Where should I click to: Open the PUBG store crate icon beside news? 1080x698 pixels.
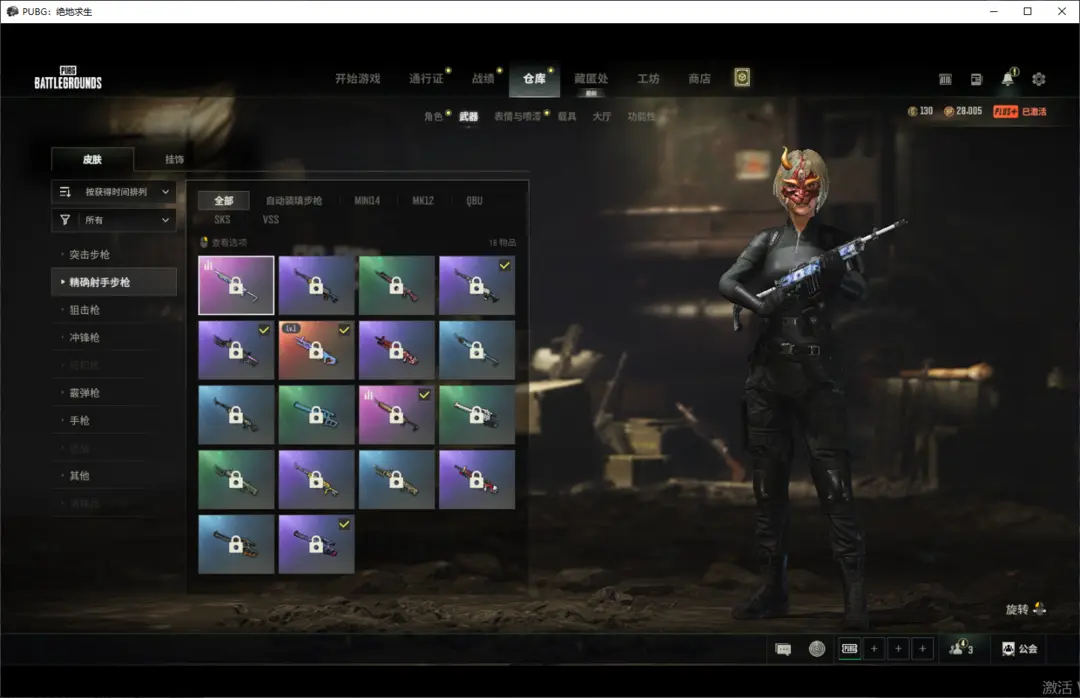click(945, 79)
